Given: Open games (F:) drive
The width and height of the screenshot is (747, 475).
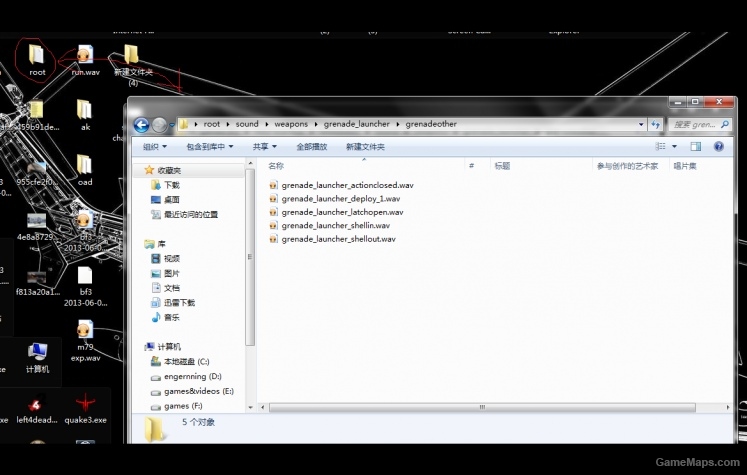Looking at the screenshot, I should 183,406.
